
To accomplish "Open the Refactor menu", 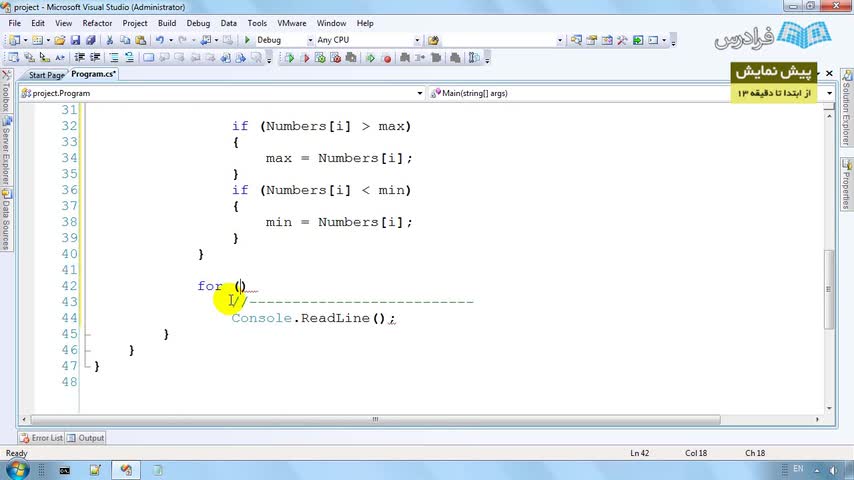I will coord(97,23).
